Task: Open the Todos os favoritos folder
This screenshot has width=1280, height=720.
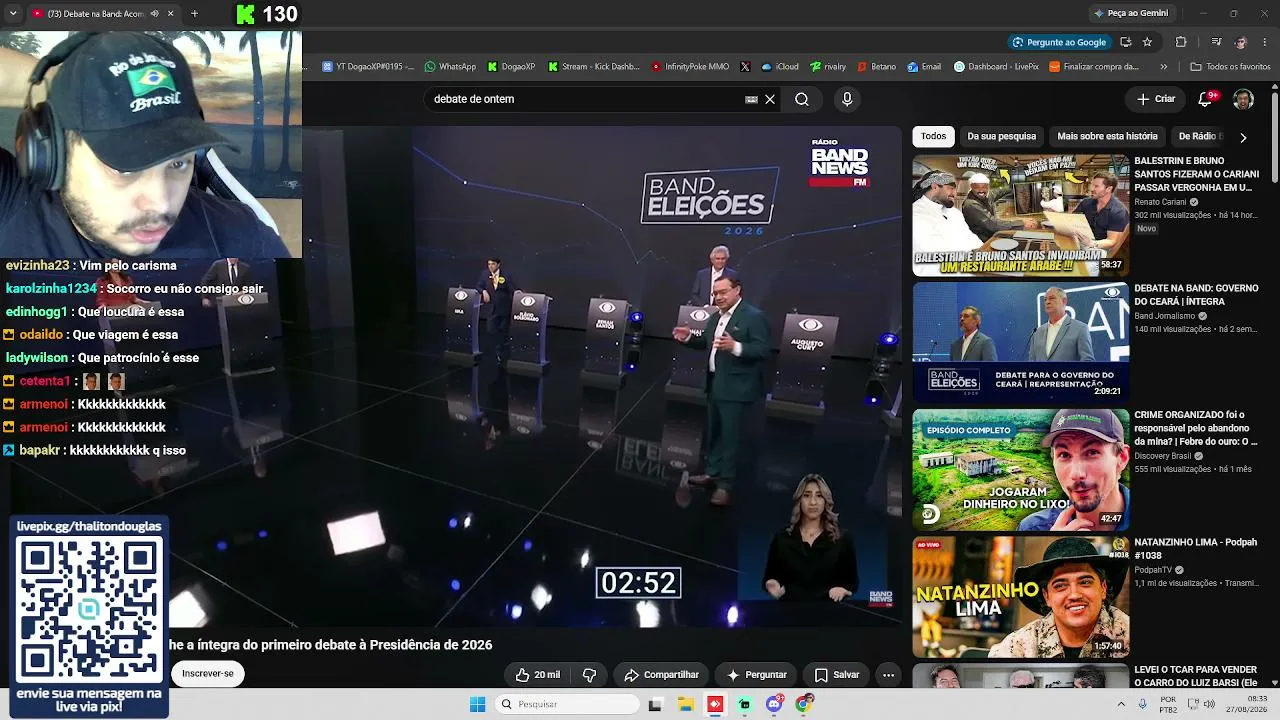Action: coord(1230,67)
